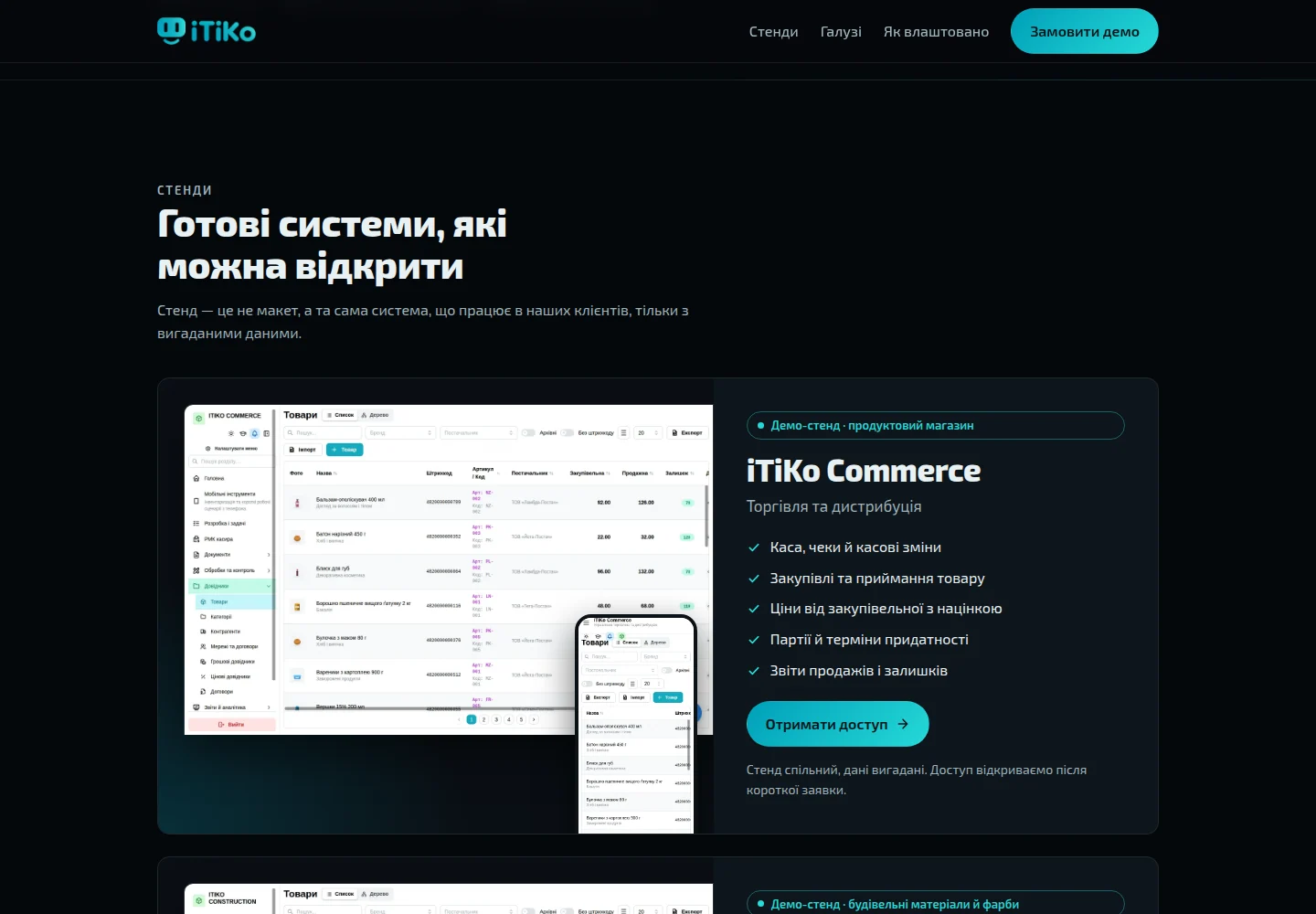Click the Замовити демо button

(x=1085, y=31)
